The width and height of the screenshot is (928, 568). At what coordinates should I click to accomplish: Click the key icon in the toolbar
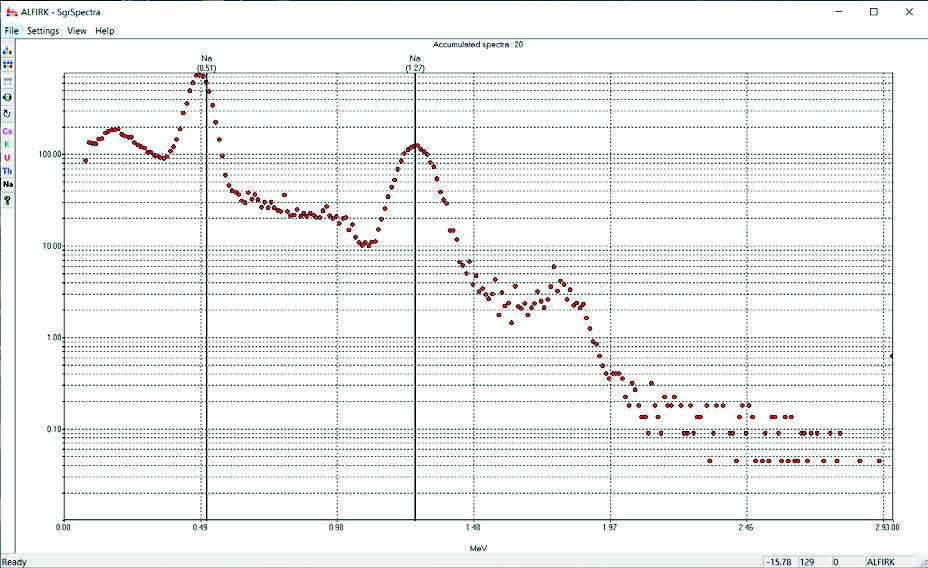click(x=8, y=200)
